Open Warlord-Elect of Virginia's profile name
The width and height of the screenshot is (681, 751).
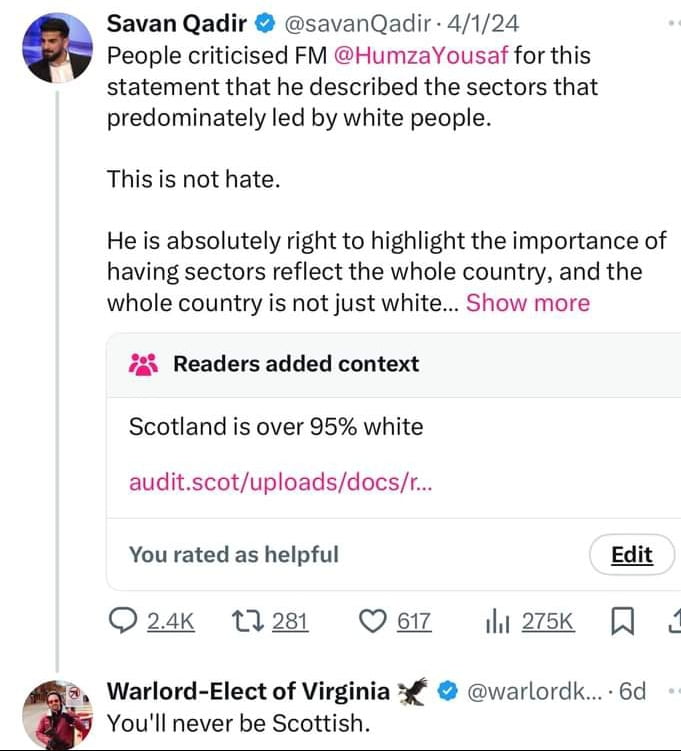(248, 690)
